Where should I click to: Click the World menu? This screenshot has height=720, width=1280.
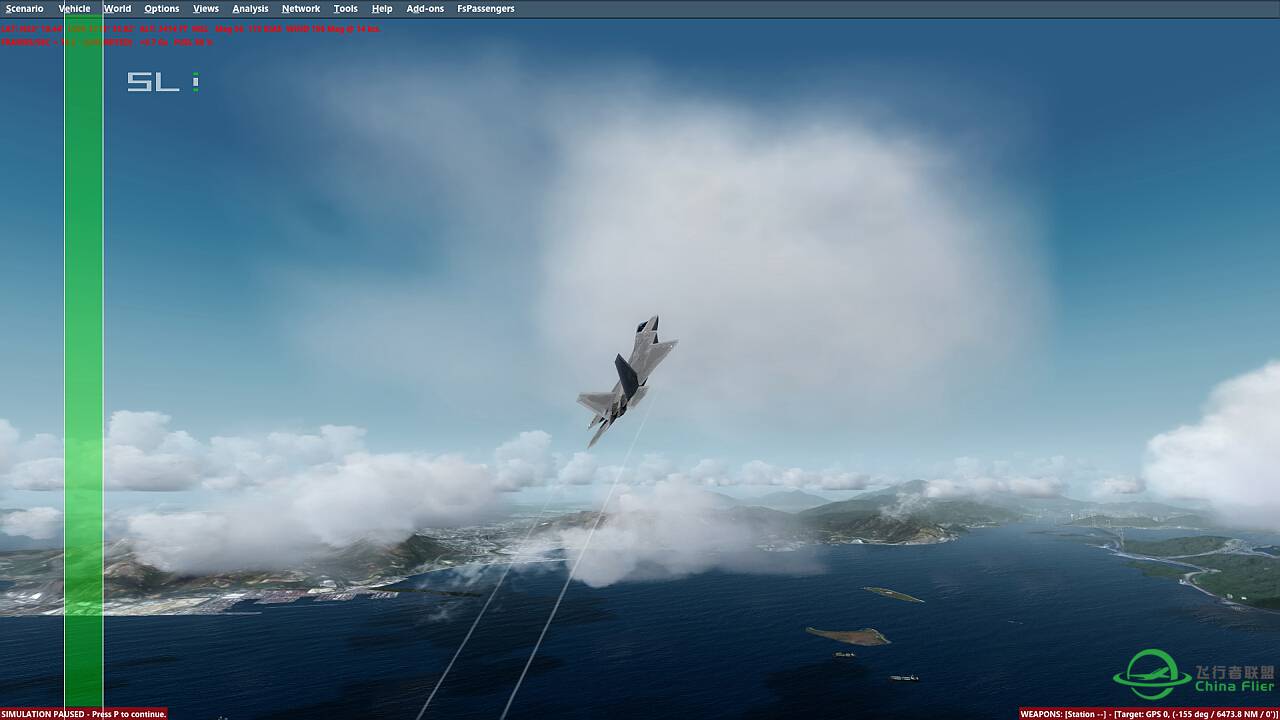pyautogui.click(x=117, y=9)
